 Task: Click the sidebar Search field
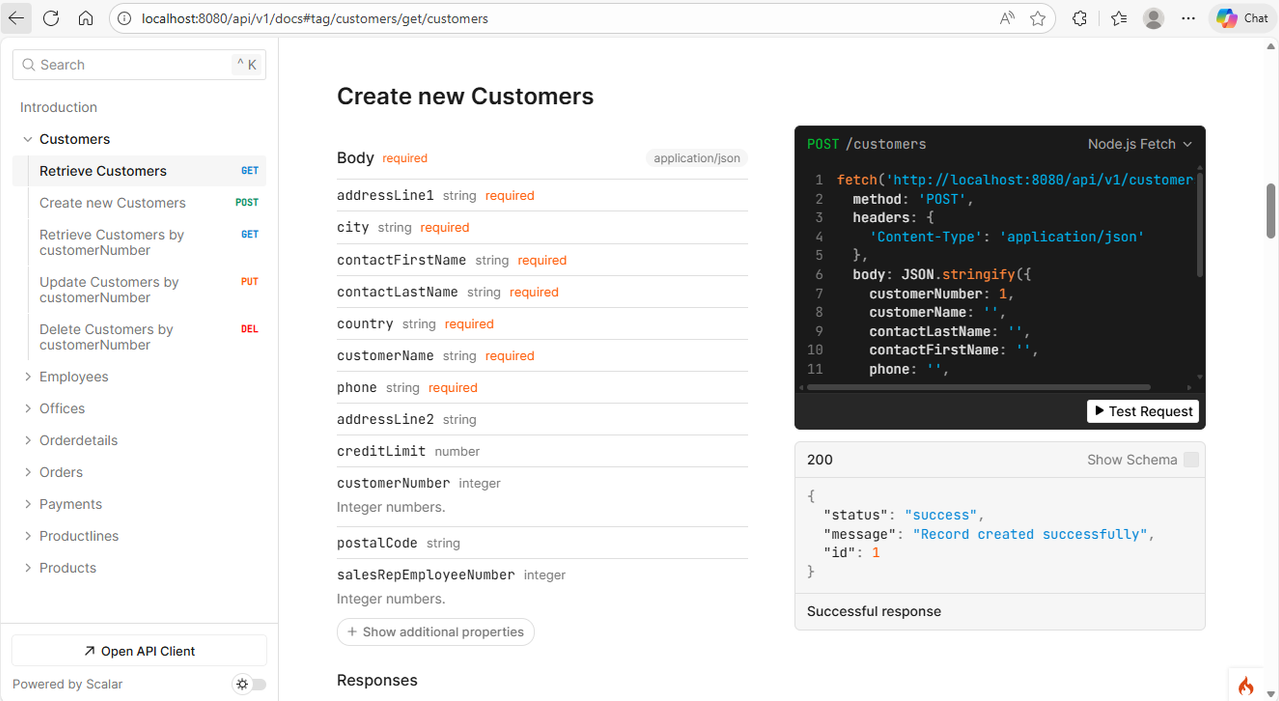pos(139,65)
